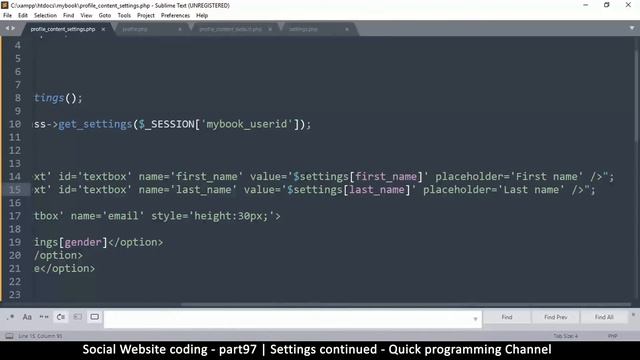
Task: Click the Line 15 Column status text
Action: click(40, 336)
